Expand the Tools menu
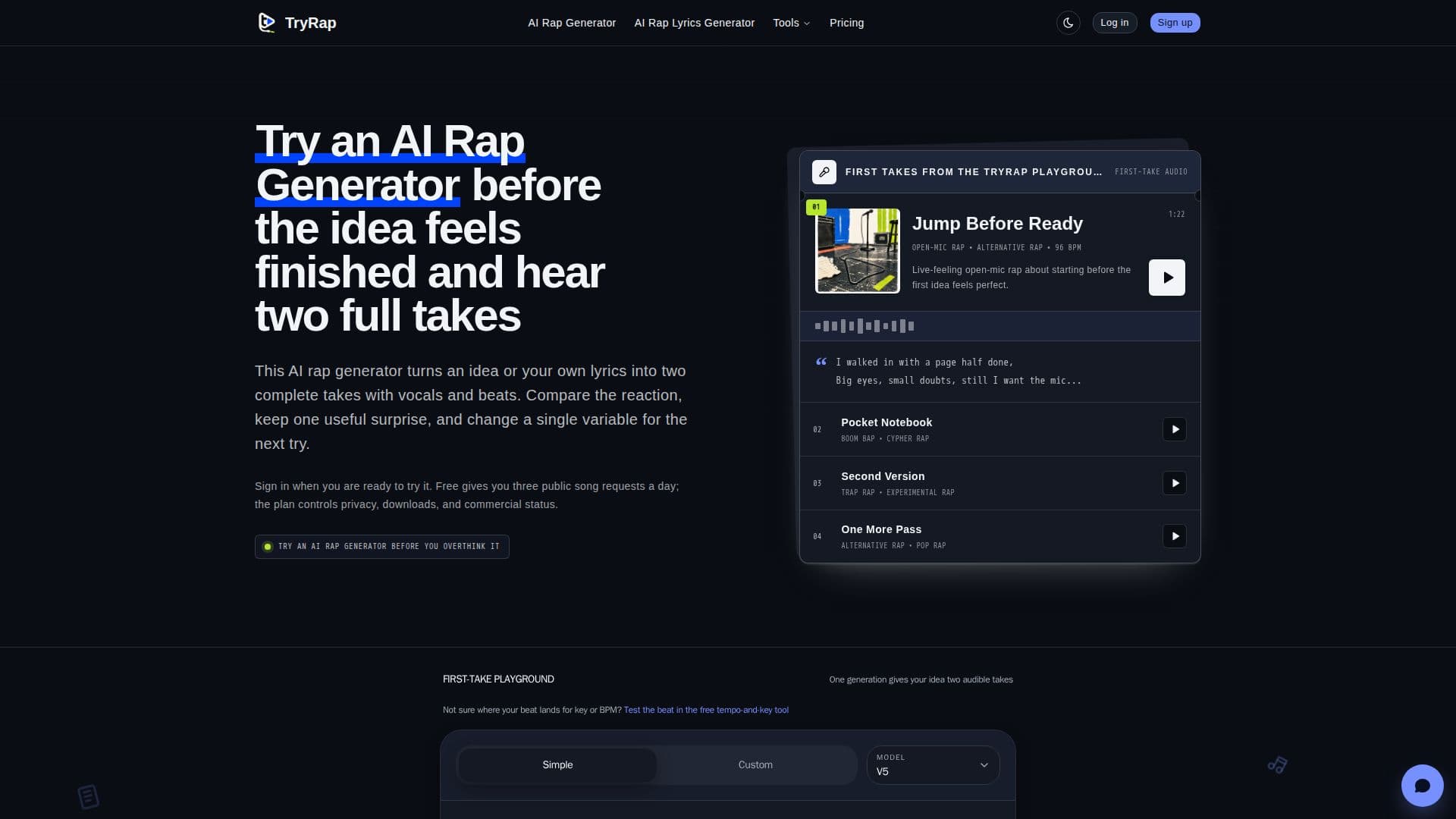Image resolution: width=1456 pixels, height=819 pixels. pos(791,23)
